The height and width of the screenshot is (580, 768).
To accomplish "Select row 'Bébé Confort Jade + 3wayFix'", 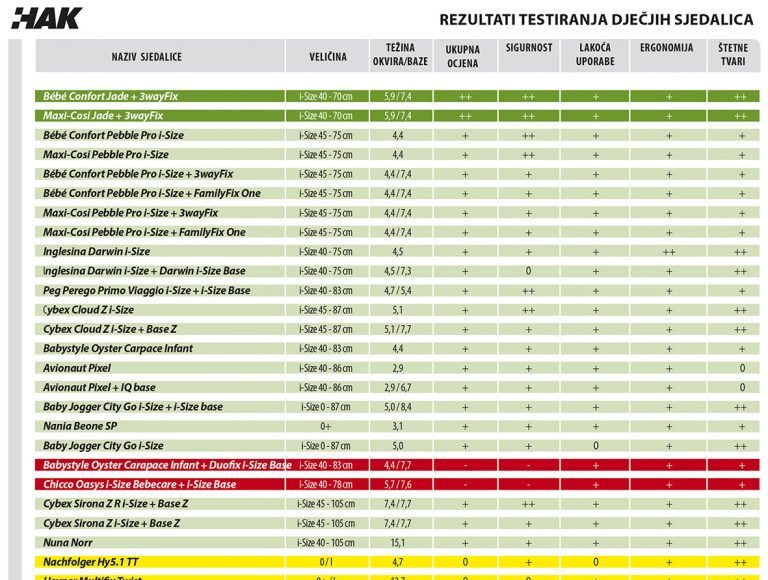I will point(397,96).
